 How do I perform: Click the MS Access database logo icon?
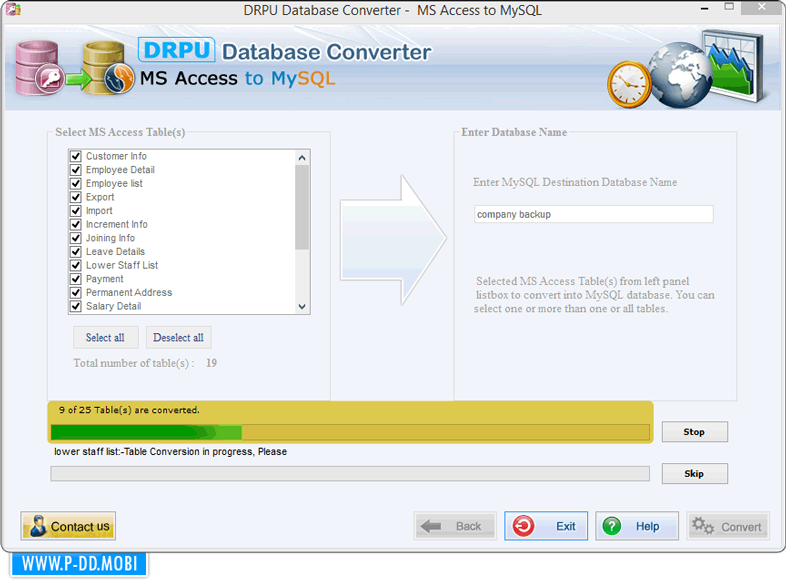click(39, 69)
